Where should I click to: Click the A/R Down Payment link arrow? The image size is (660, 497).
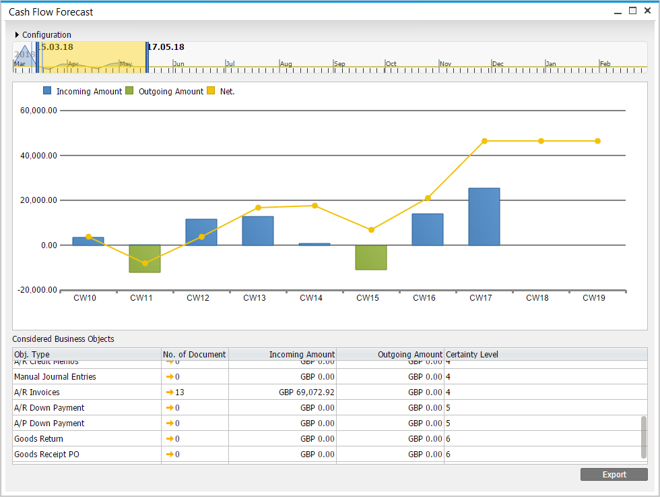click(169, 408)
